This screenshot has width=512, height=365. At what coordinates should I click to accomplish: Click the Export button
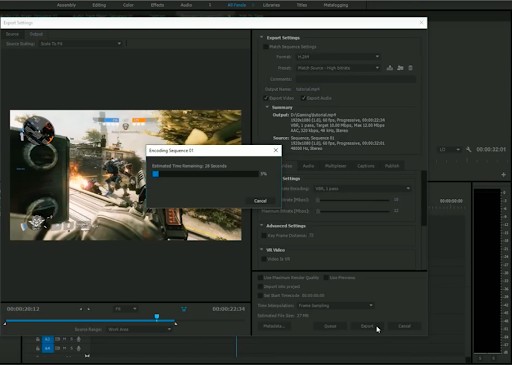[367, 326]
